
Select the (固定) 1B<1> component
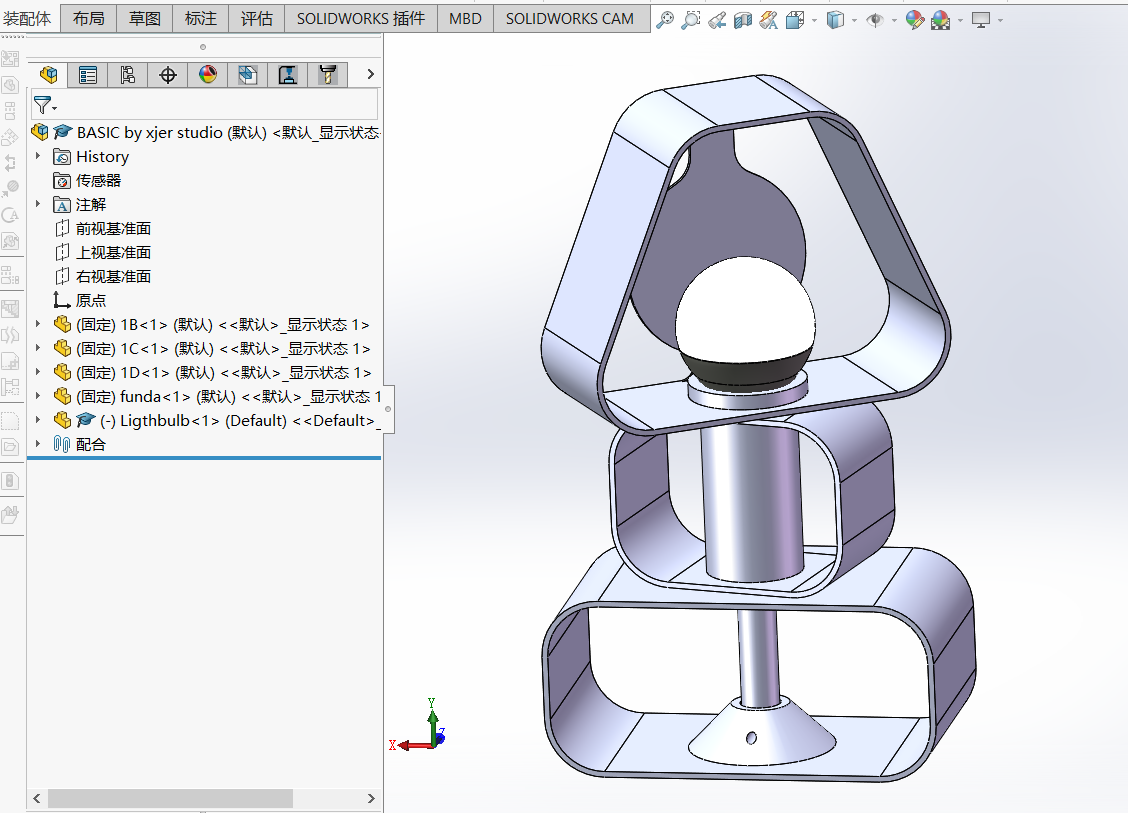tap(212, 324)
